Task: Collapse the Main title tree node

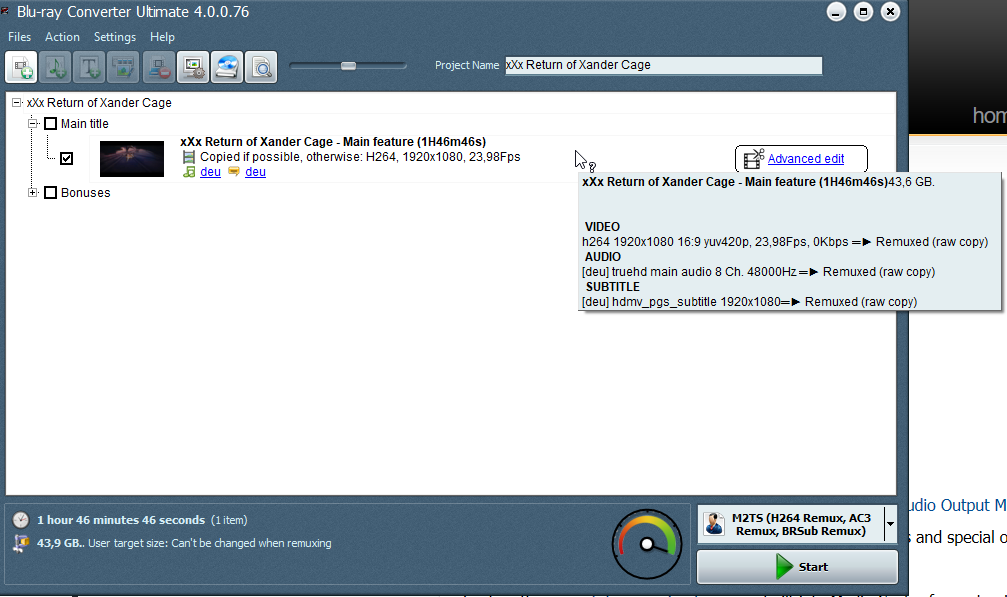Action: tap(33, 123)
